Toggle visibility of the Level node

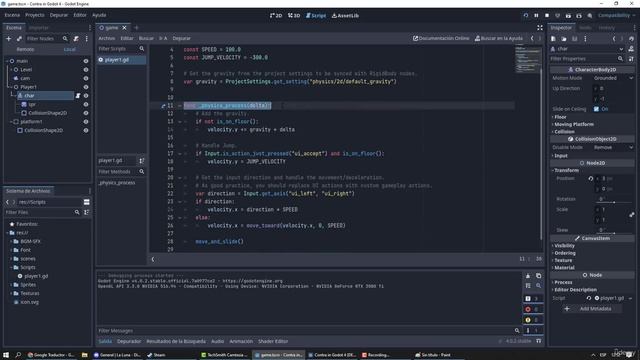pyautogui.click(x=86, y=70)
